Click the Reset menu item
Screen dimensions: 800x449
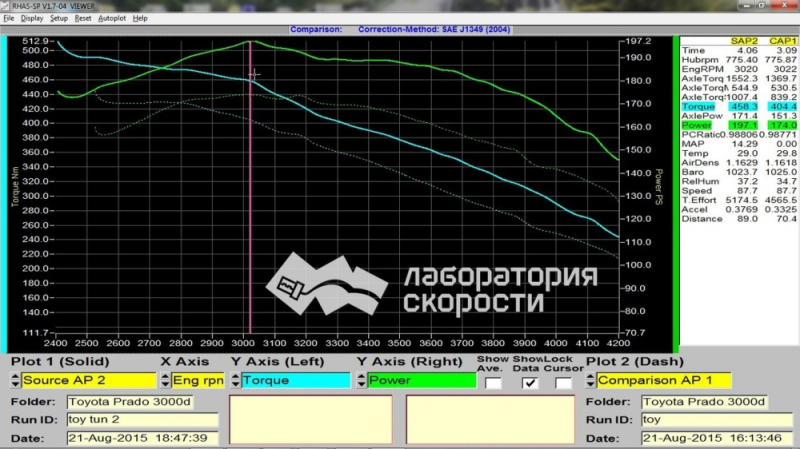[x=83, y=18]
